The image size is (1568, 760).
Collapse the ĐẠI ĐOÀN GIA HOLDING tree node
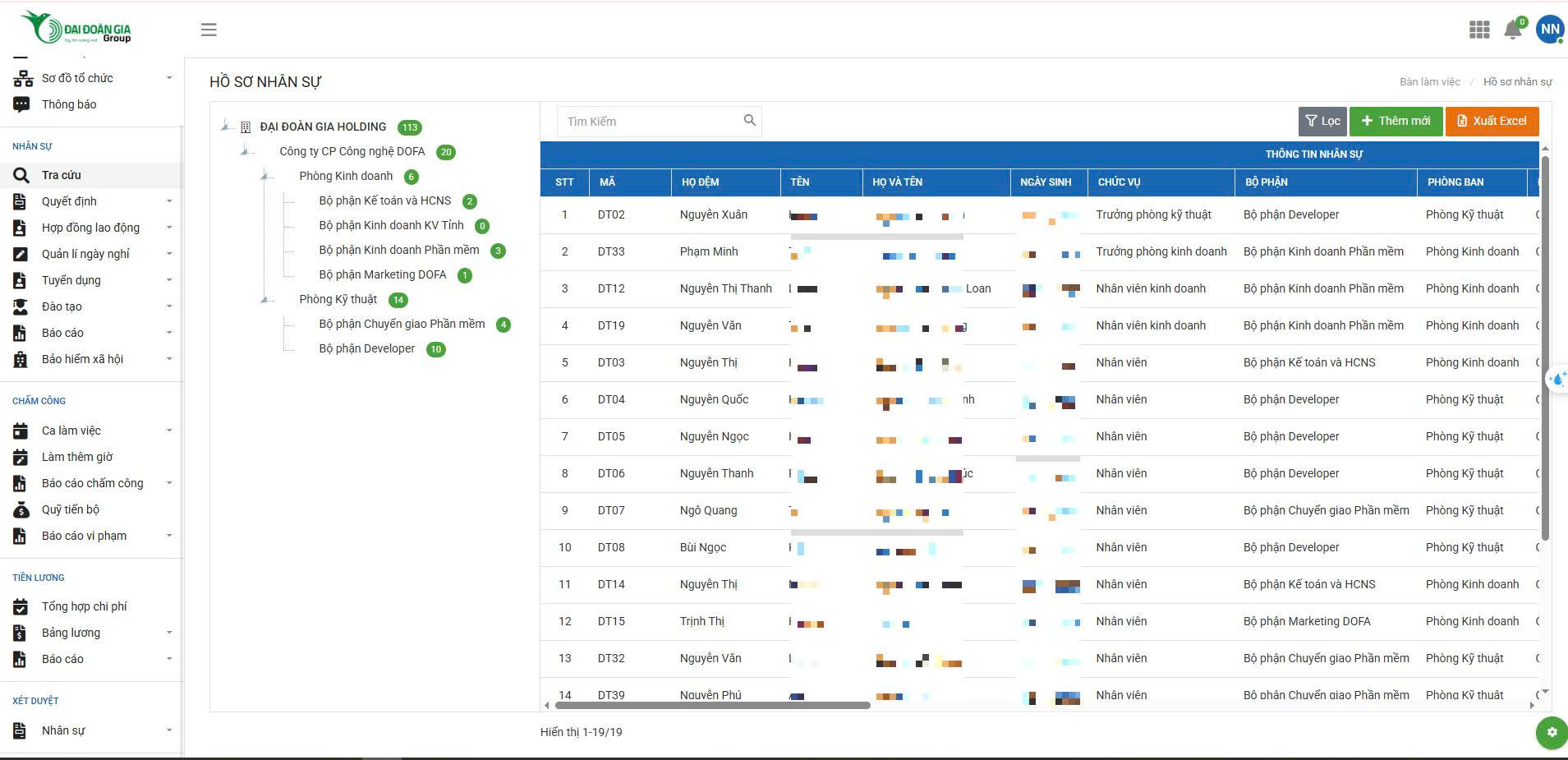point(225,127)
